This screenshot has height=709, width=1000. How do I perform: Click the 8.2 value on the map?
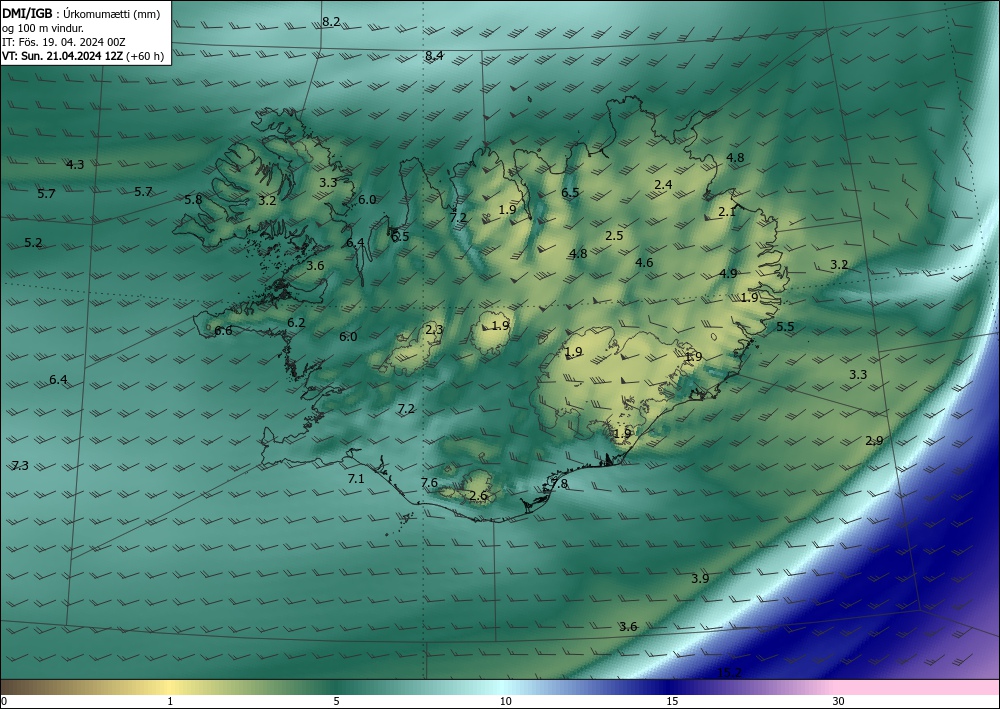tap(331, 22)
